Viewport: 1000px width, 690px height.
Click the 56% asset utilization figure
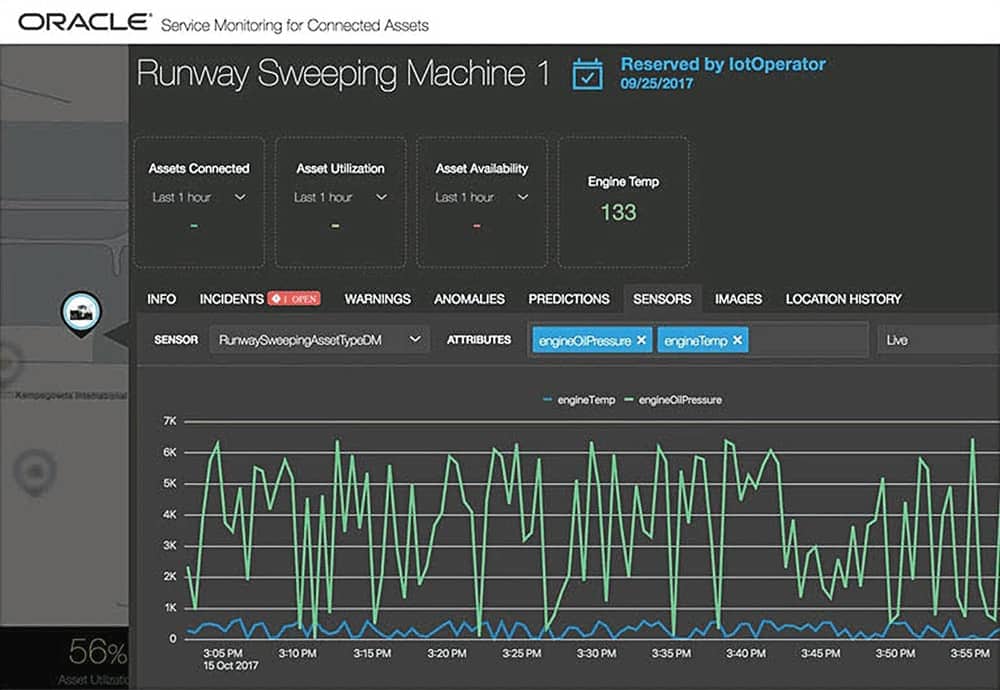tap(98, 652)
